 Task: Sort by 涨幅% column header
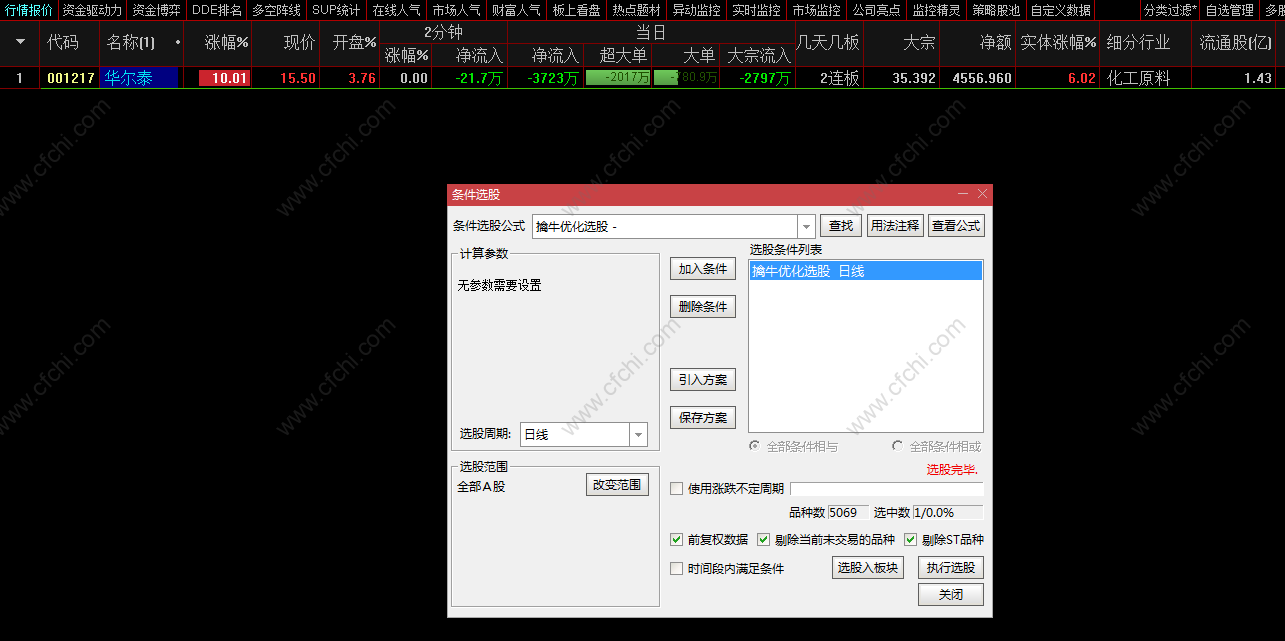pyautogui.click(x=227, y=43)
